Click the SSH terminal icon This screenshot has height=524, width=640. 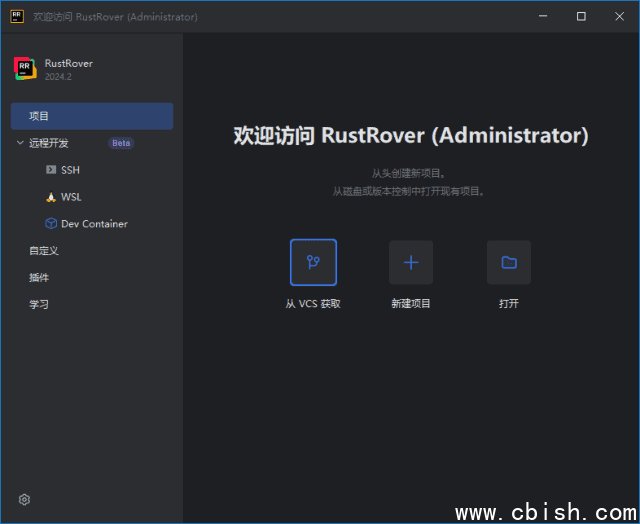(51, 169)
